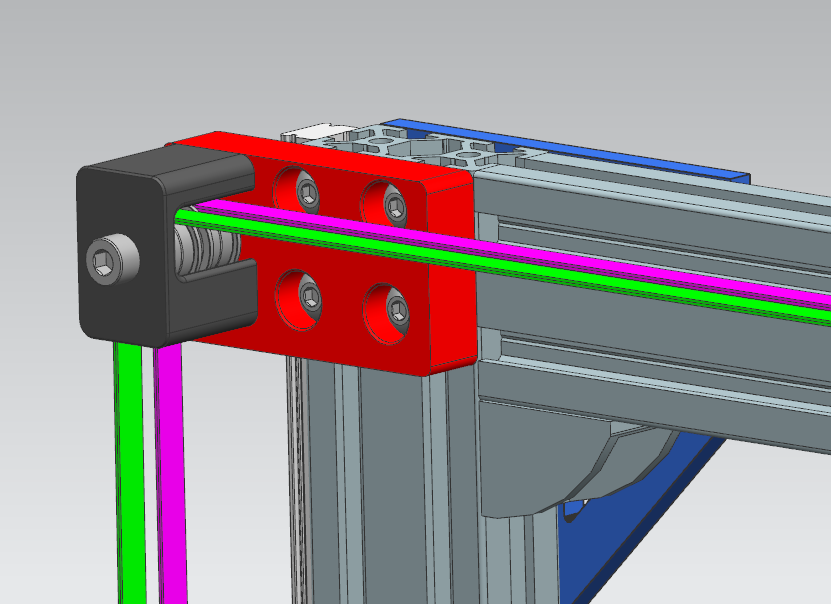Viewport: 831px width, 604px height.
Task: Click the top-right socket head screw
Action: click(x=395, y=205)
